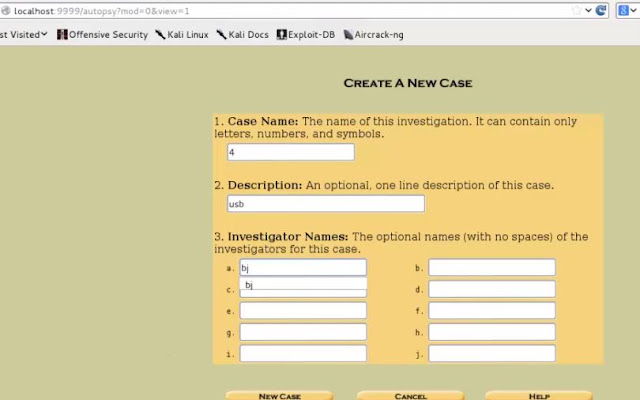Click the New Case button

[x=280, y=396]
